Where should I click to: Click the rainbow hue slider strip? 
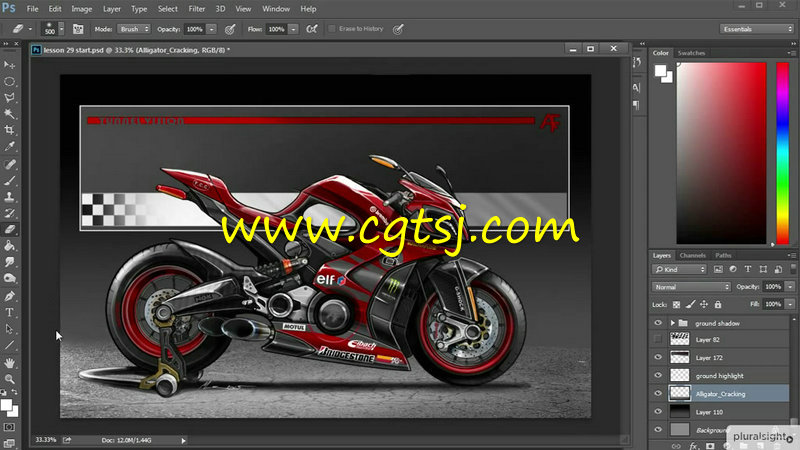(x=783, y=154)
